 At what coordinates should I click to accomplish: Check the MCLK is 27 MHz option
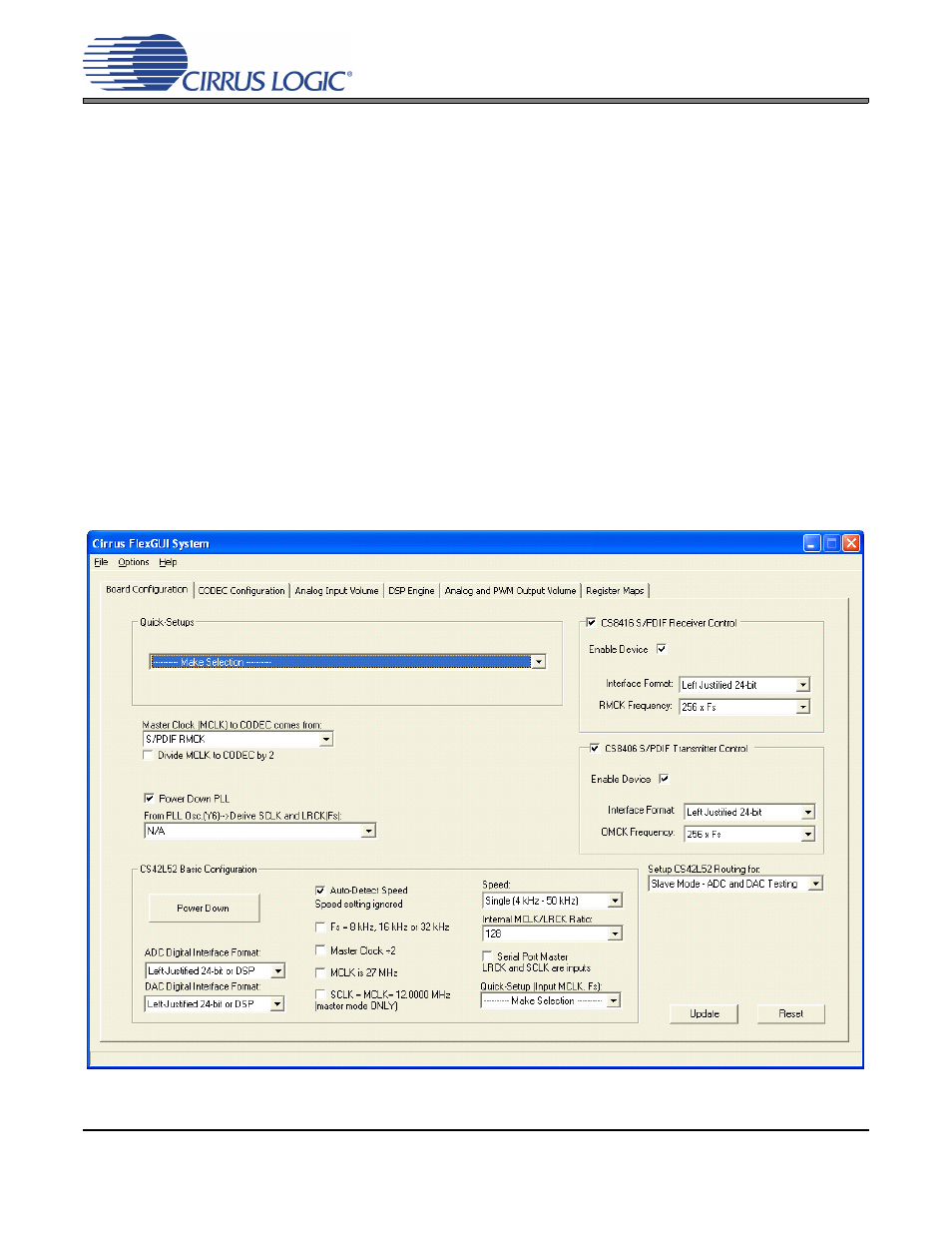click(320, 972)
